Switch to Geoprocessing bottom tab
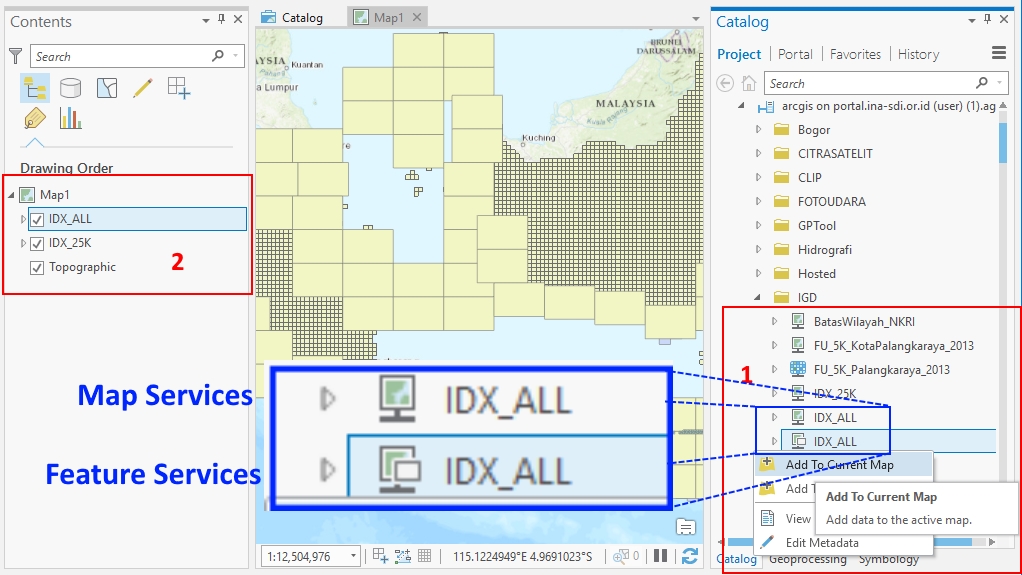Image resolution: width=1022 pixels, height=575 pixels. pos(808,559)
